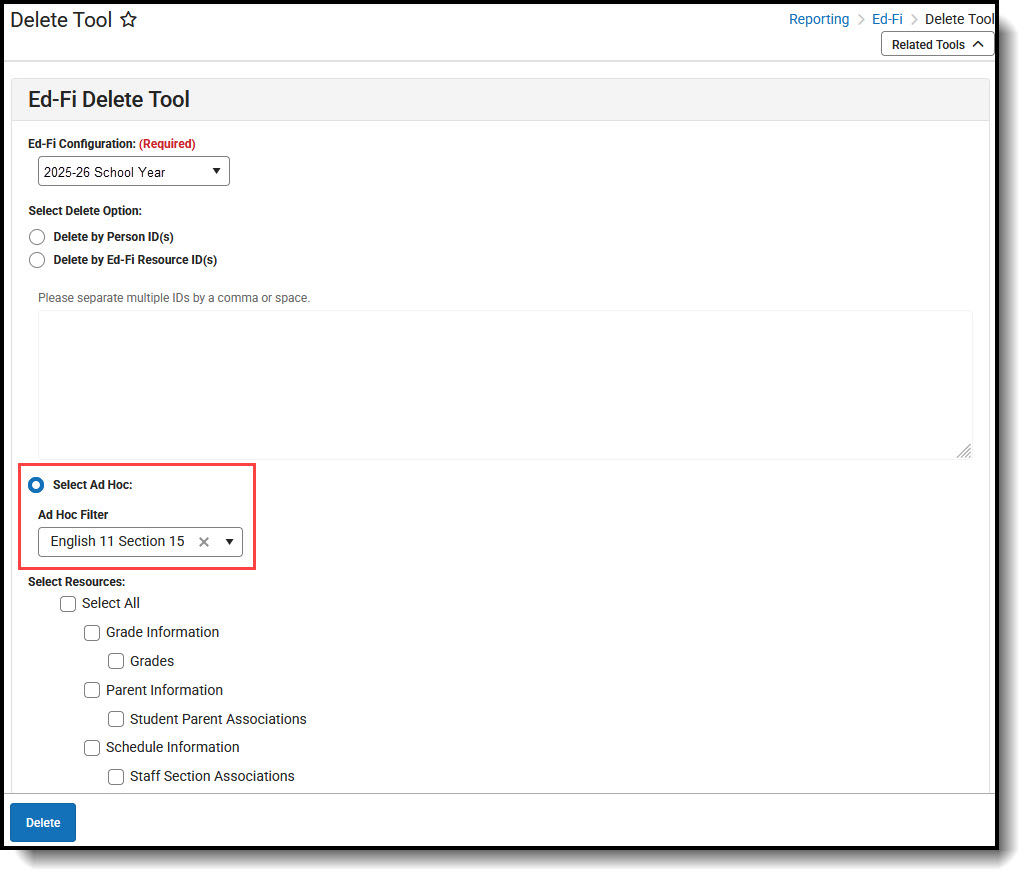Check the Select All resources checkbox

[x=67, y=604]
